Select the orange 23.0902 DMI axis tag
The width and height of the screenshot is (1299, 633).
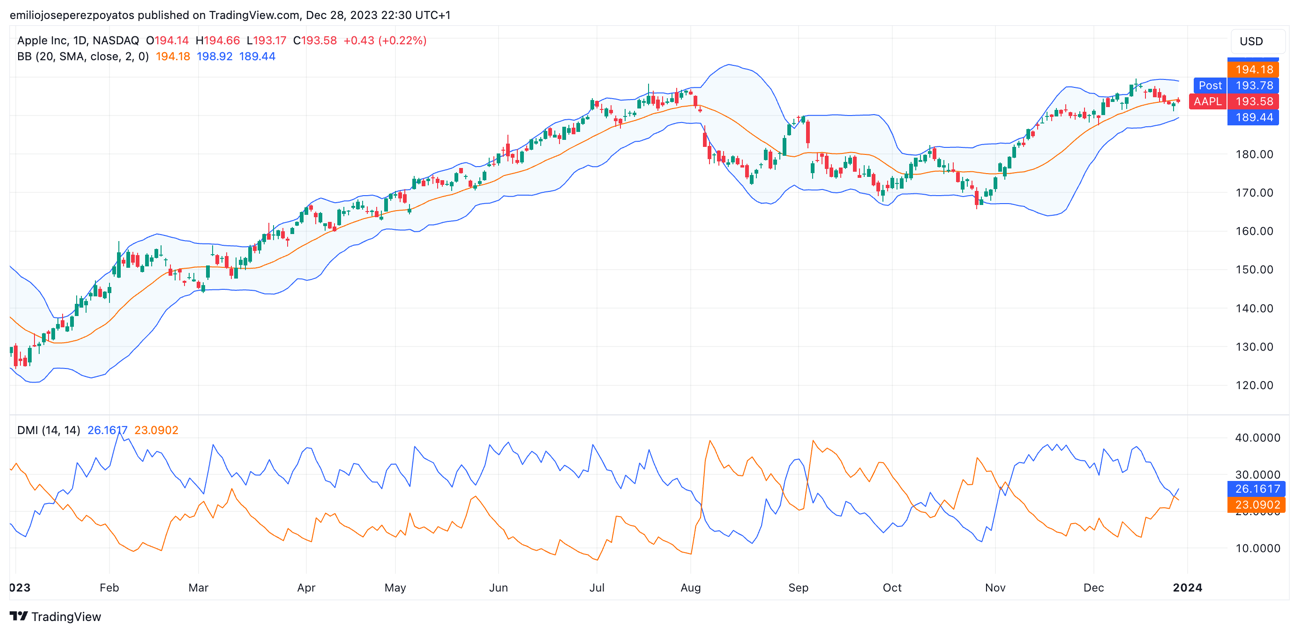click(x=1256, y=506)
